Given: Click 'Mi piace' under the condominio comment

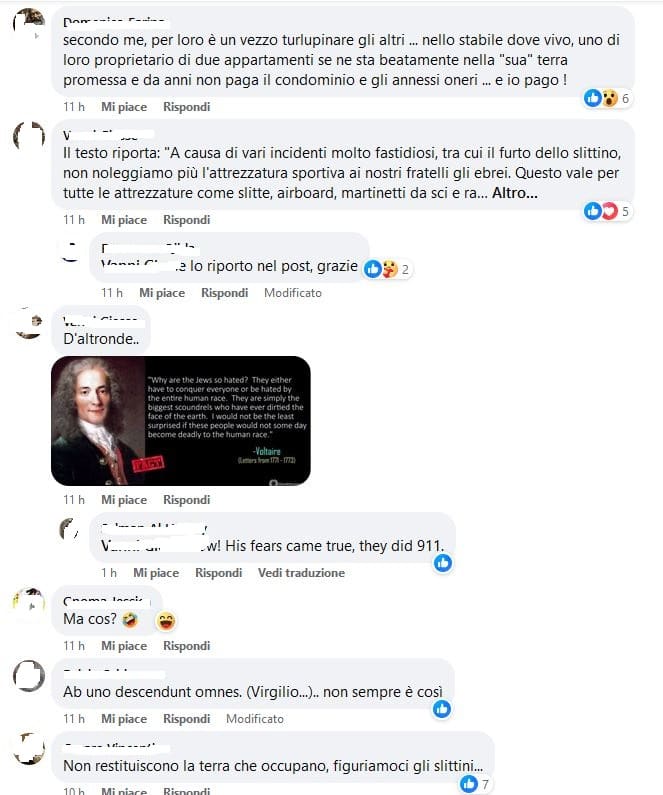Looking at the screenshot, I should [x=124, y=107].
